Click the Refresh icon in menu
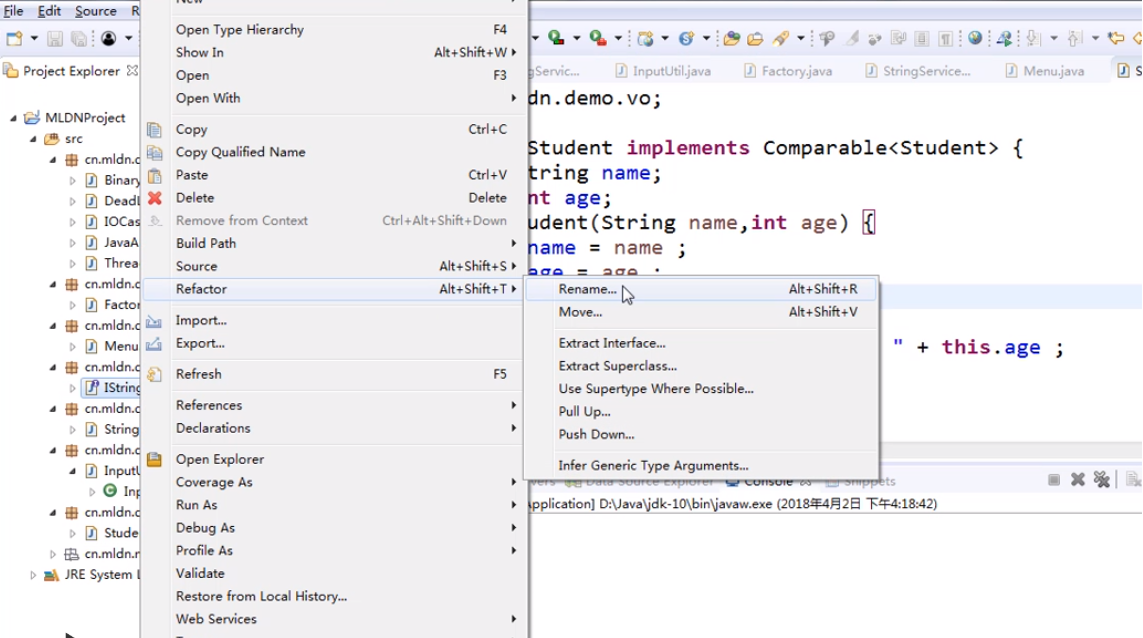1143x638 pixels. [x=154, y=374]
